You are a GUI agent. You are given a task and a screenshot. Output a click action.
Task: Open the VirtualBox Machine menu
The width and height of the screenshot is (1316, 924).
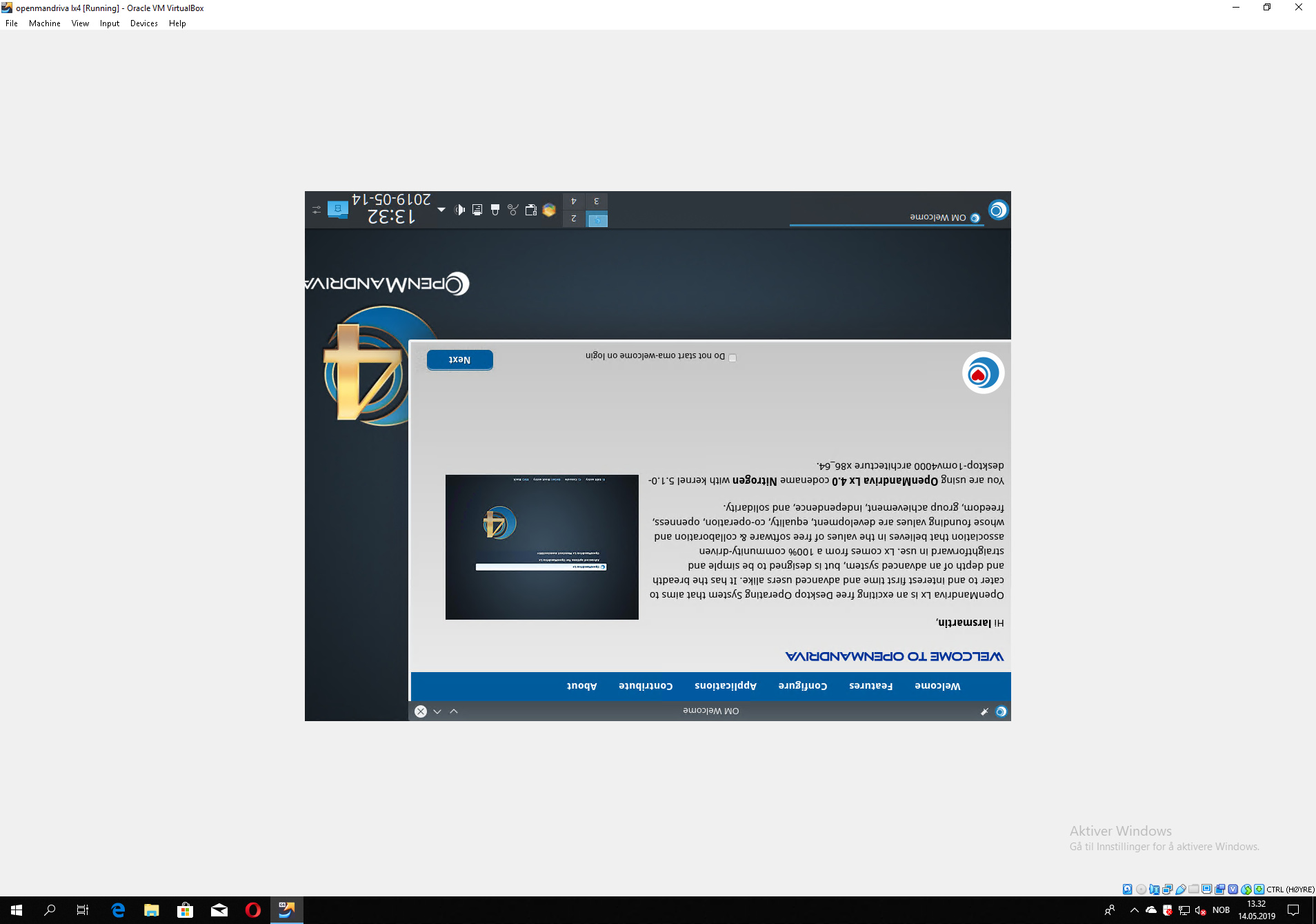44,23
